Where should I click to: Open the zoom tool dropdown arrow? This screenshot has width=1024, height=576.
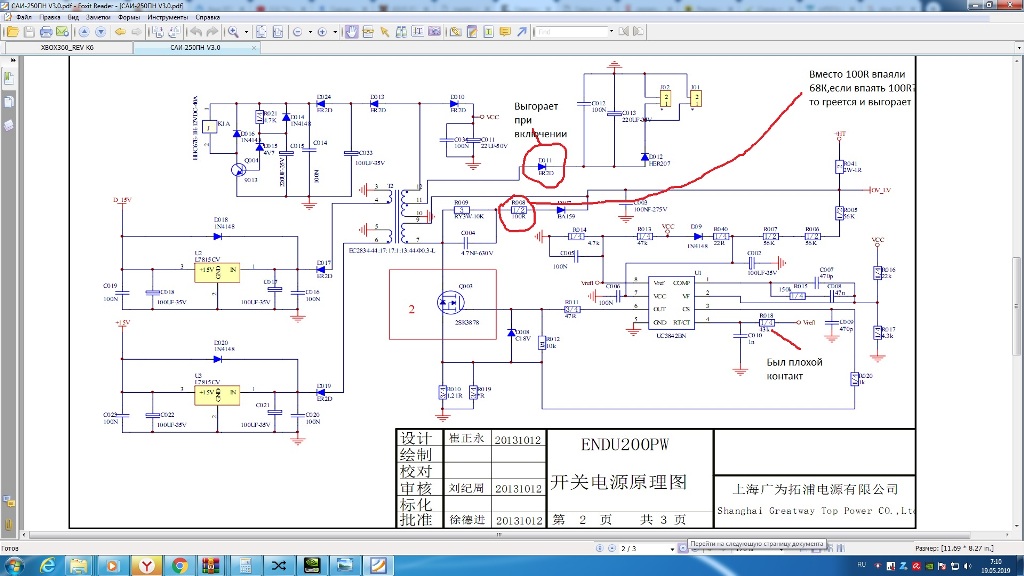click(246, 31)
